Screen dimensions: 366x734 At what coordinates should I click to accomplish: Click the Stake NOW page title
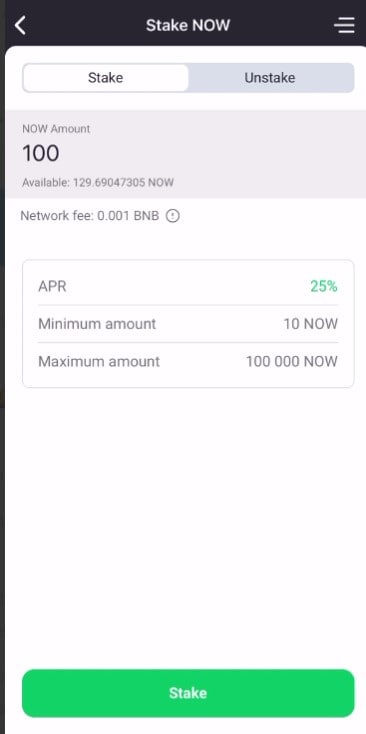click(x=188, y=25)
